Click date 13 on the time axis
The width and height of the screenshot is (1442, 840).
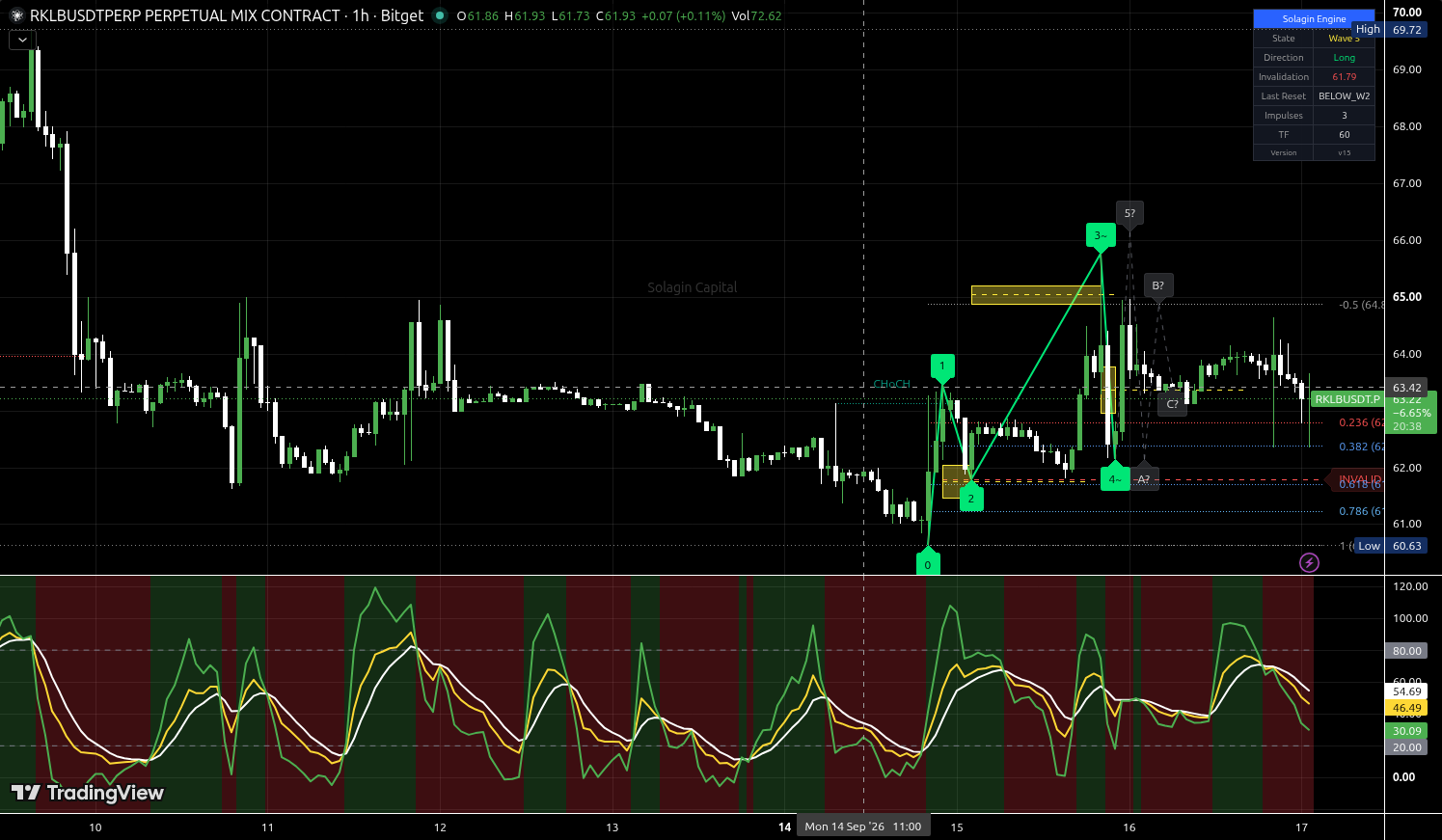pos(612,826)
